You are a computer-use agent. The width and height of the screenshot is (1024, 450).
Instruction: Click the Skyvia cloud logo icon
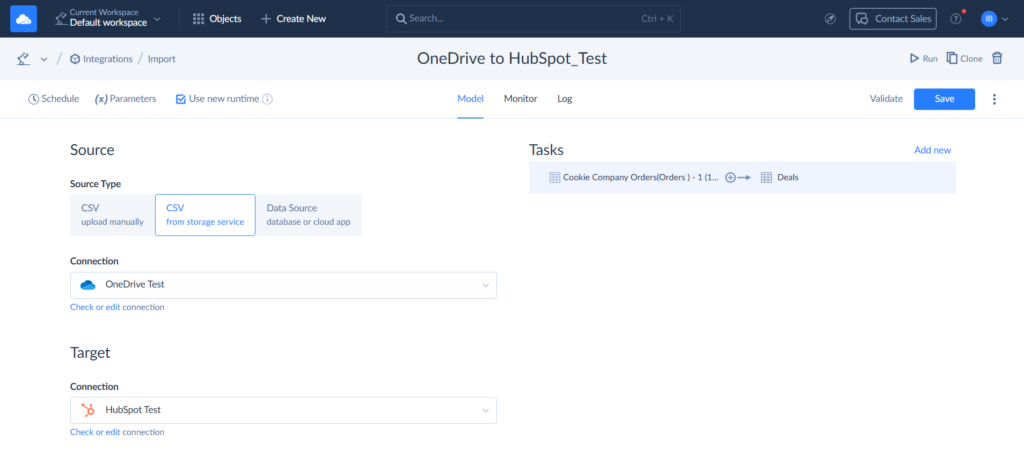(x=24, y=19)
